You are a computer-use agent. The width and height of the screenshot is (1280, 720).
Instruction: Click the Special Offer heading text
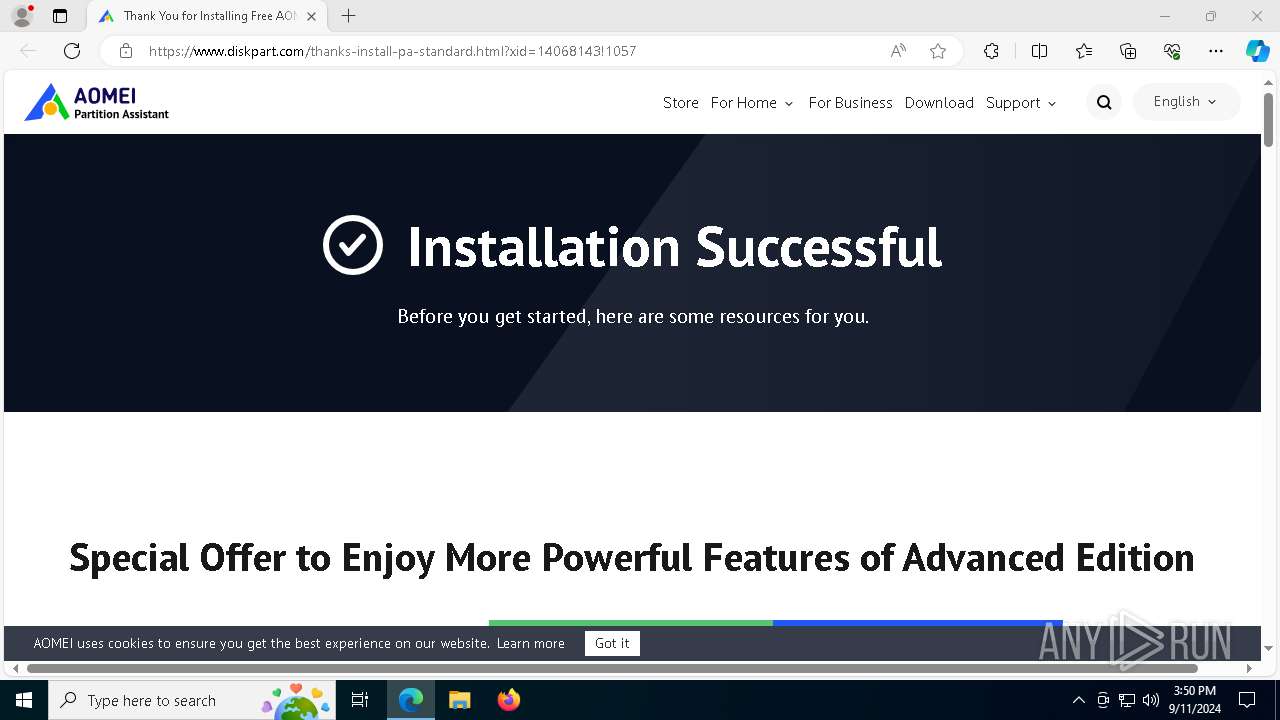(x=632, y=557)
